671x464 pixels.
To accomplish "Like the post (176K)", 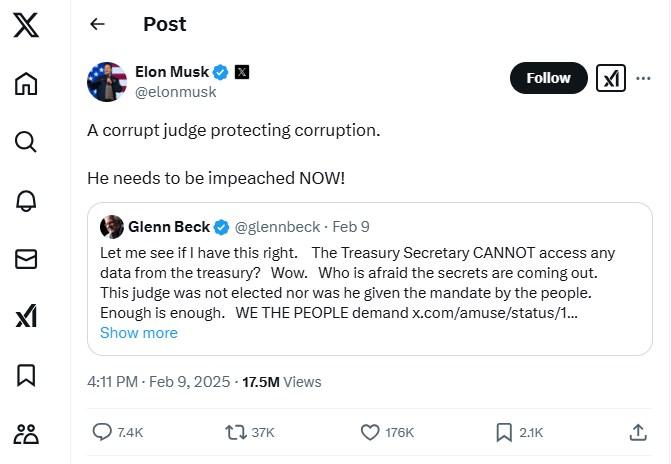I will pyautogui.click(x=370, y=432).
